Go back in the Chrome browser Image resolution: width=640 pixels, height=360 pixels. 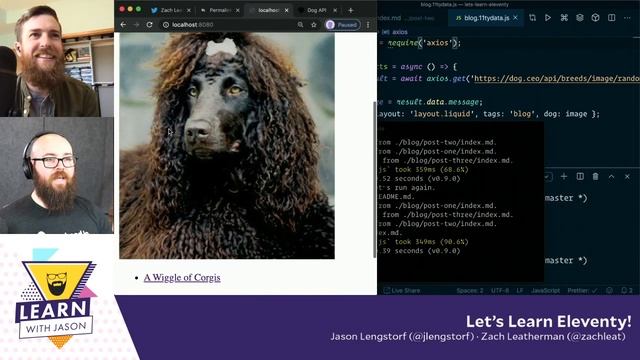point(123,25)
